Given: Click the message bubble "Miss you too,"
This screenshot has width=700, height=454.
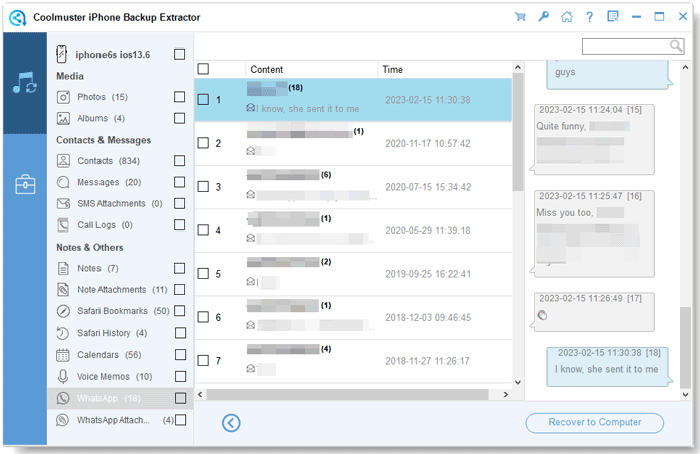Looking at the screenshot, I should tap(592, 233).
